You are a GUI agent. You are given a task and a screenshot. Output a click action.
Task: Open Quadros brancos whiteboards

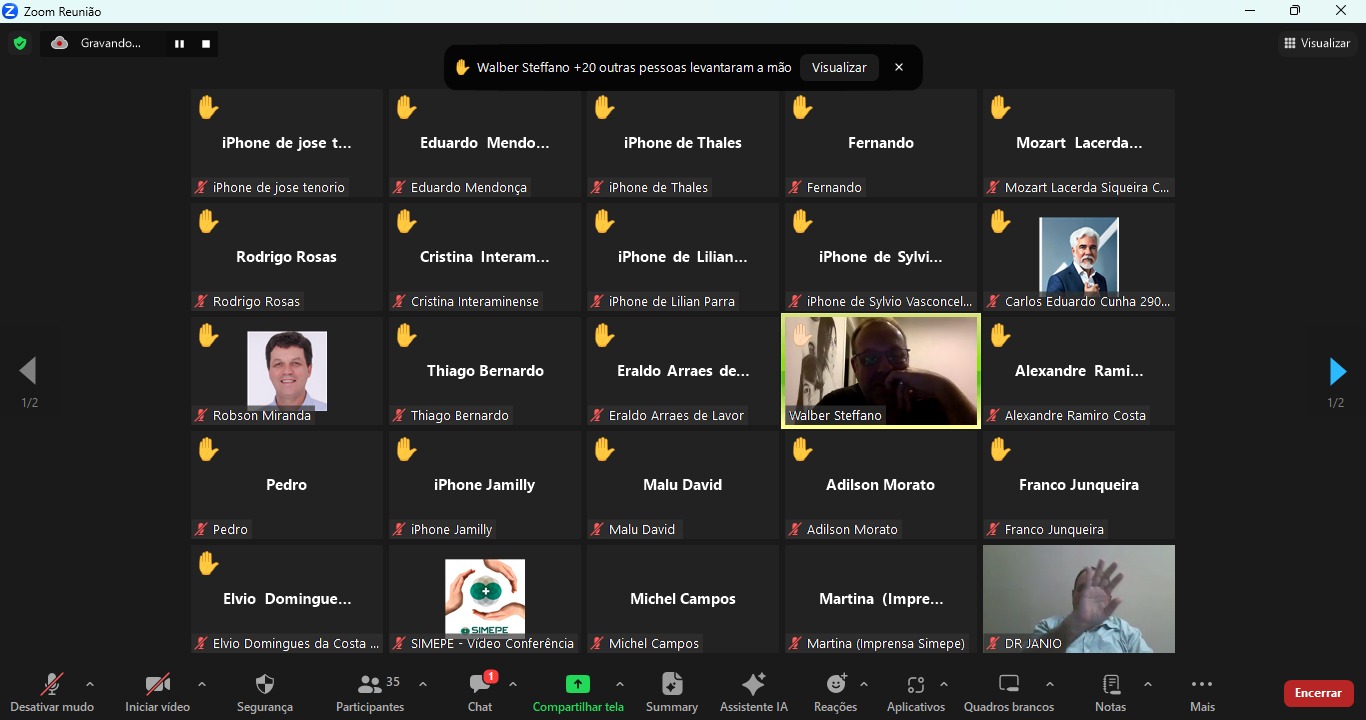coord(1008,692)
